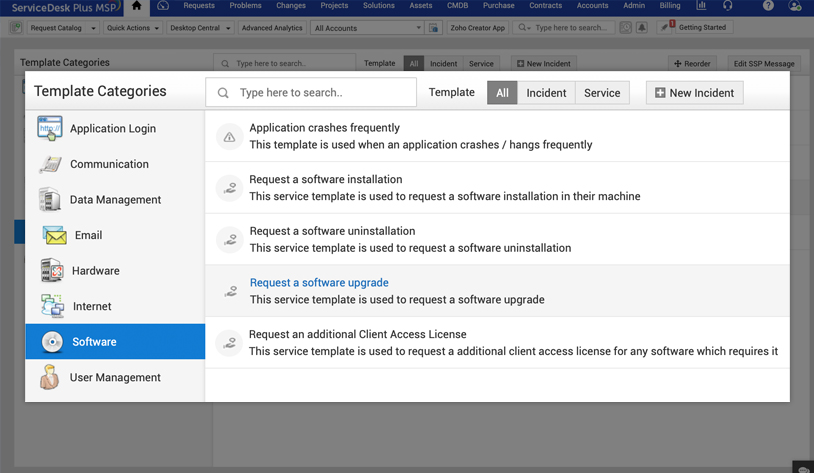The image size is (814, 473).
Task: Go to Home via house icon
Action: (x=136, y=6)
